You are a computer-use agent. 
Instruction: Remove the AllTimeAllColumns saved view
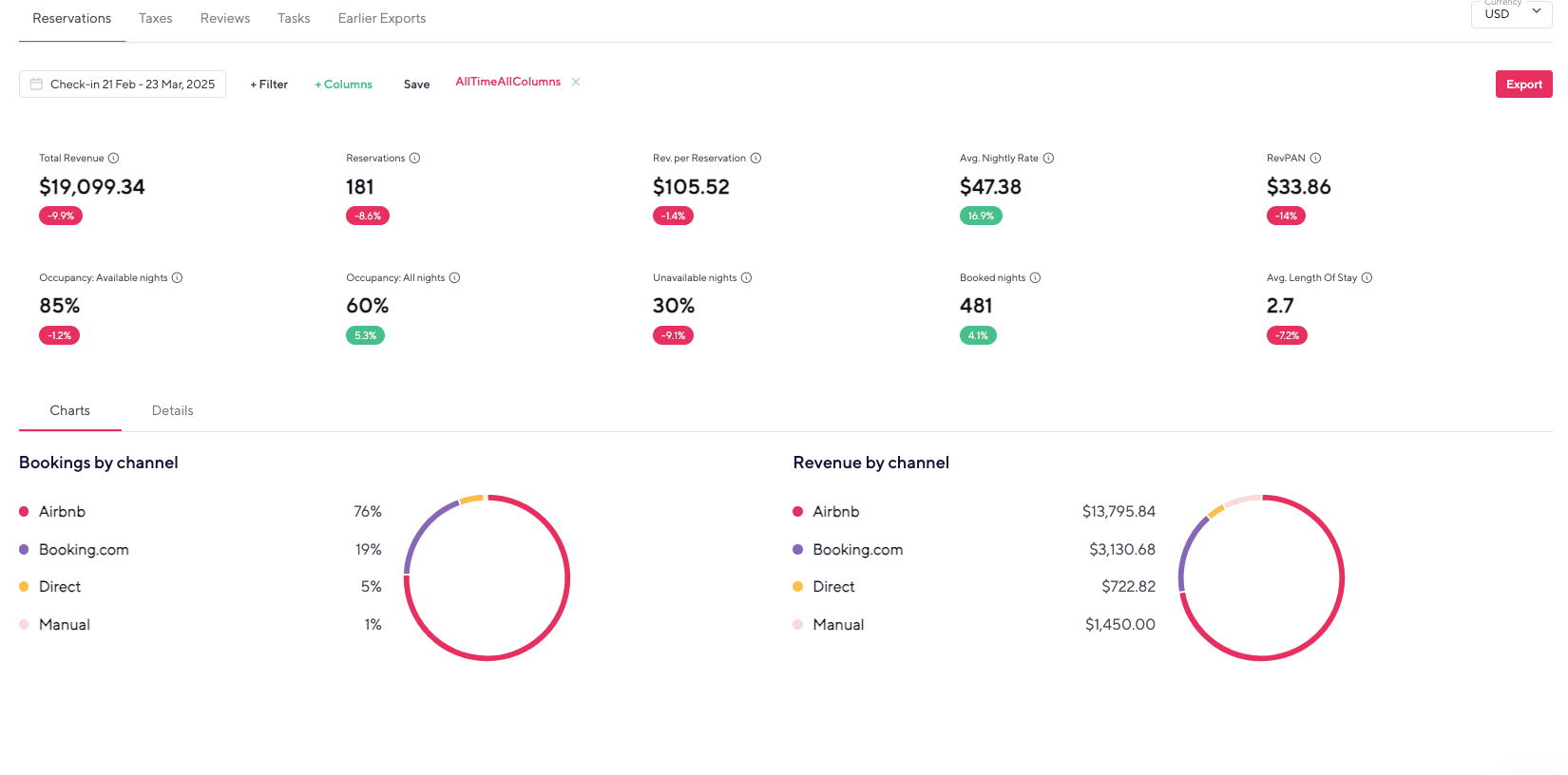(x=576, y=82)
